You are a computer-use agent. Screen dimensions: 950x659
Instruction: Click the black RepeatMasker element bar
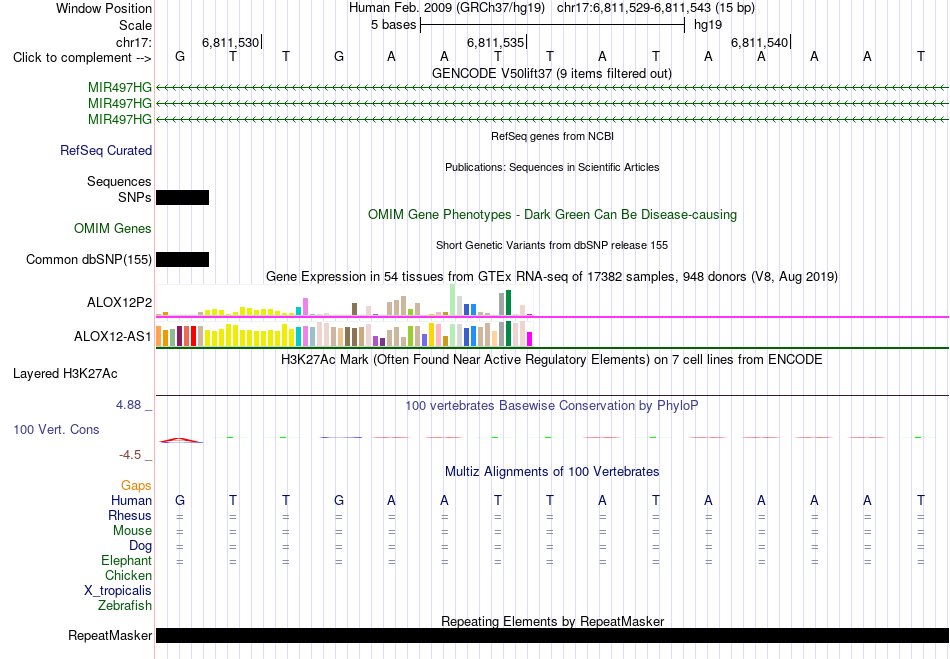(x=552, y=635)
